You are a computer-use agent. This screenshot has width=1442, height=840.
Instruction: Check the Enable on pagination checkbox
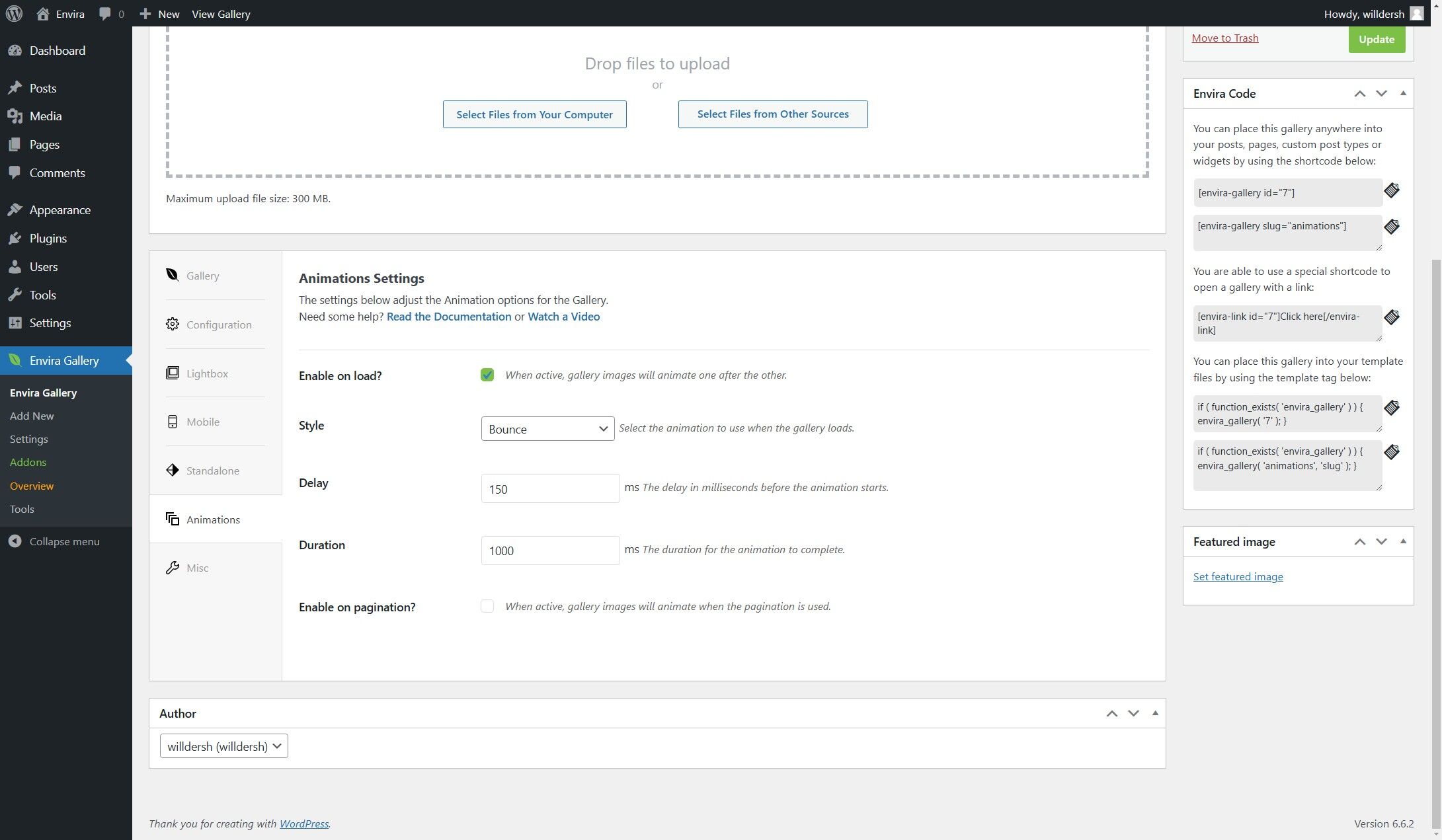click(487, 606)
